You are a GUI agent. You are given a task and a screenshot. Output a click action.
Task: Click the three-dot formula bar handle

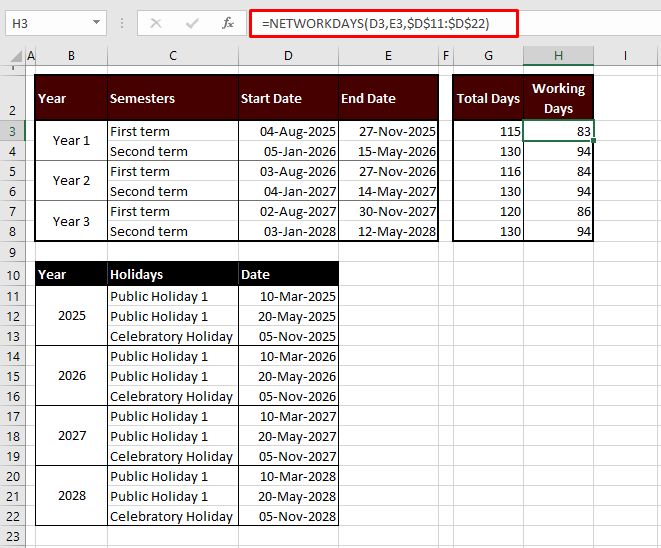click(121, 22)
